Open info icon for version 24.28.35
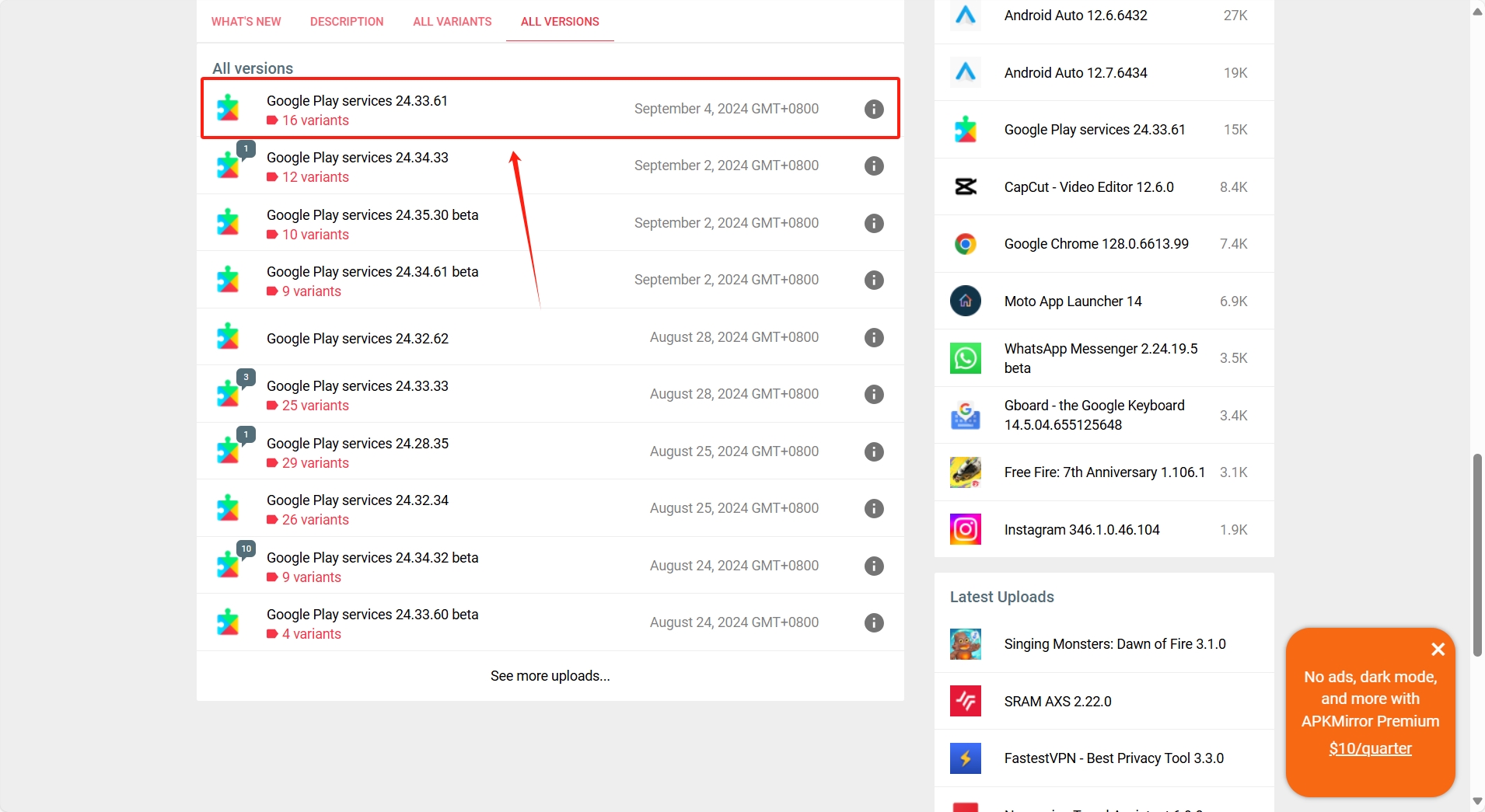1485x812 pixels. [874, 451]
